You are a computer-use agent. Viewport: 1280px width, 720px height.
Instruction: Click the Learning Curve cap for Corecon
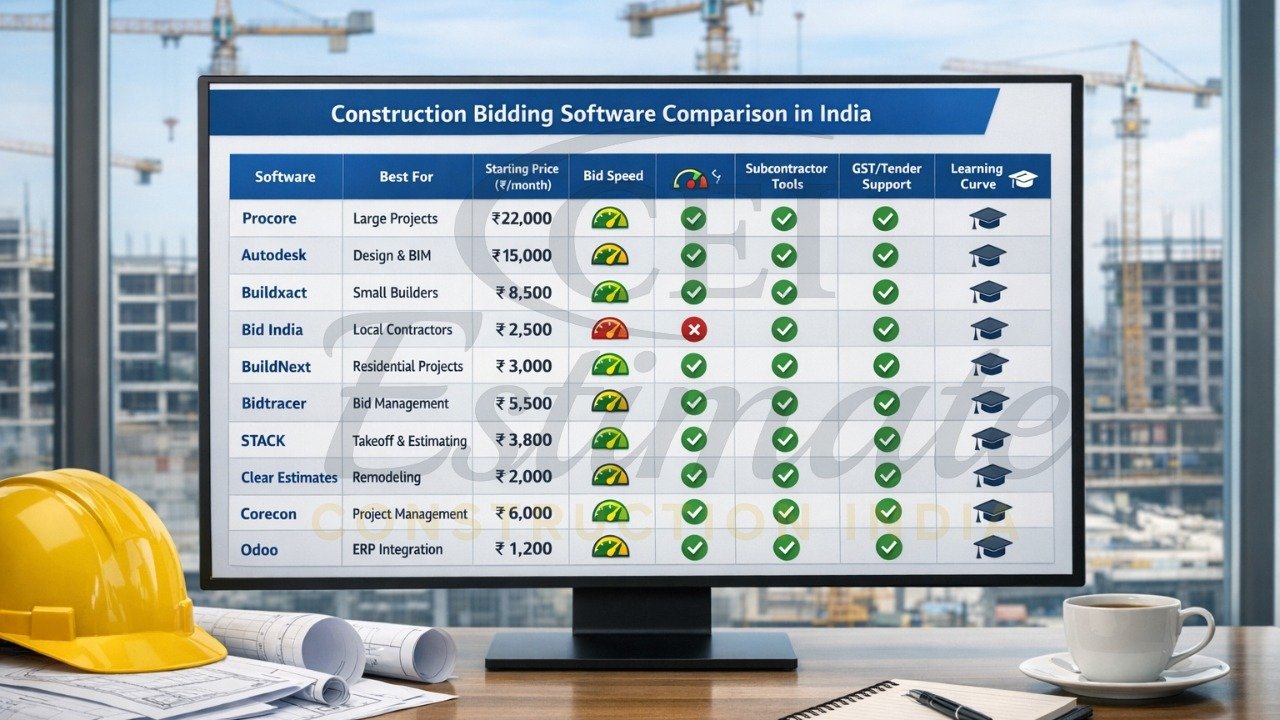(x=992, y=511)
